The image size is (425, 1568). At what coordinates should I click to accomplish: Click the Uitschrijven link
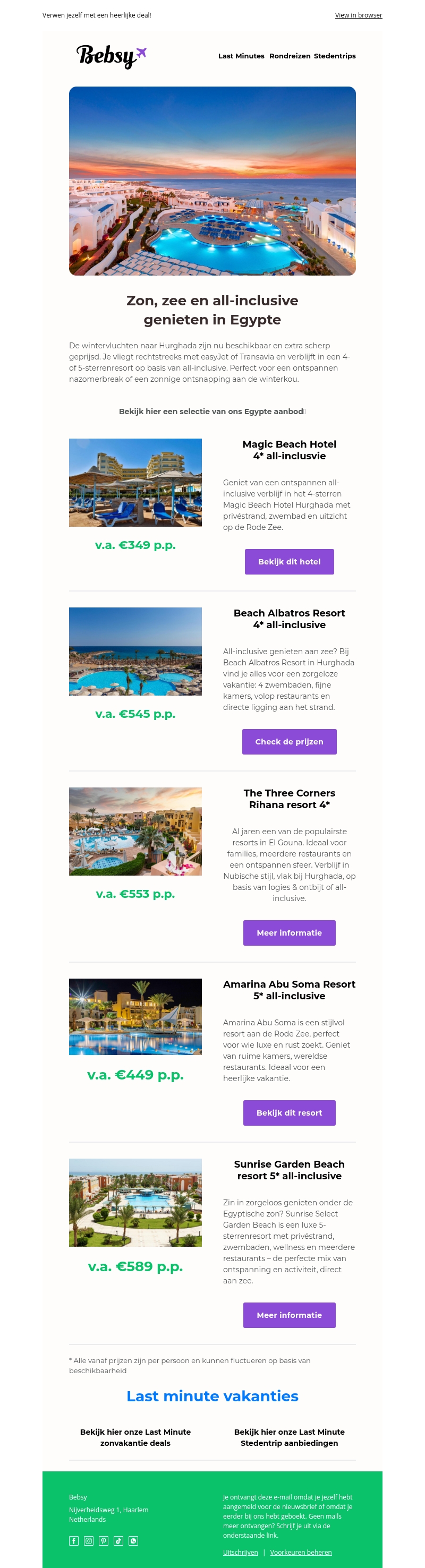click(241, 1552)
